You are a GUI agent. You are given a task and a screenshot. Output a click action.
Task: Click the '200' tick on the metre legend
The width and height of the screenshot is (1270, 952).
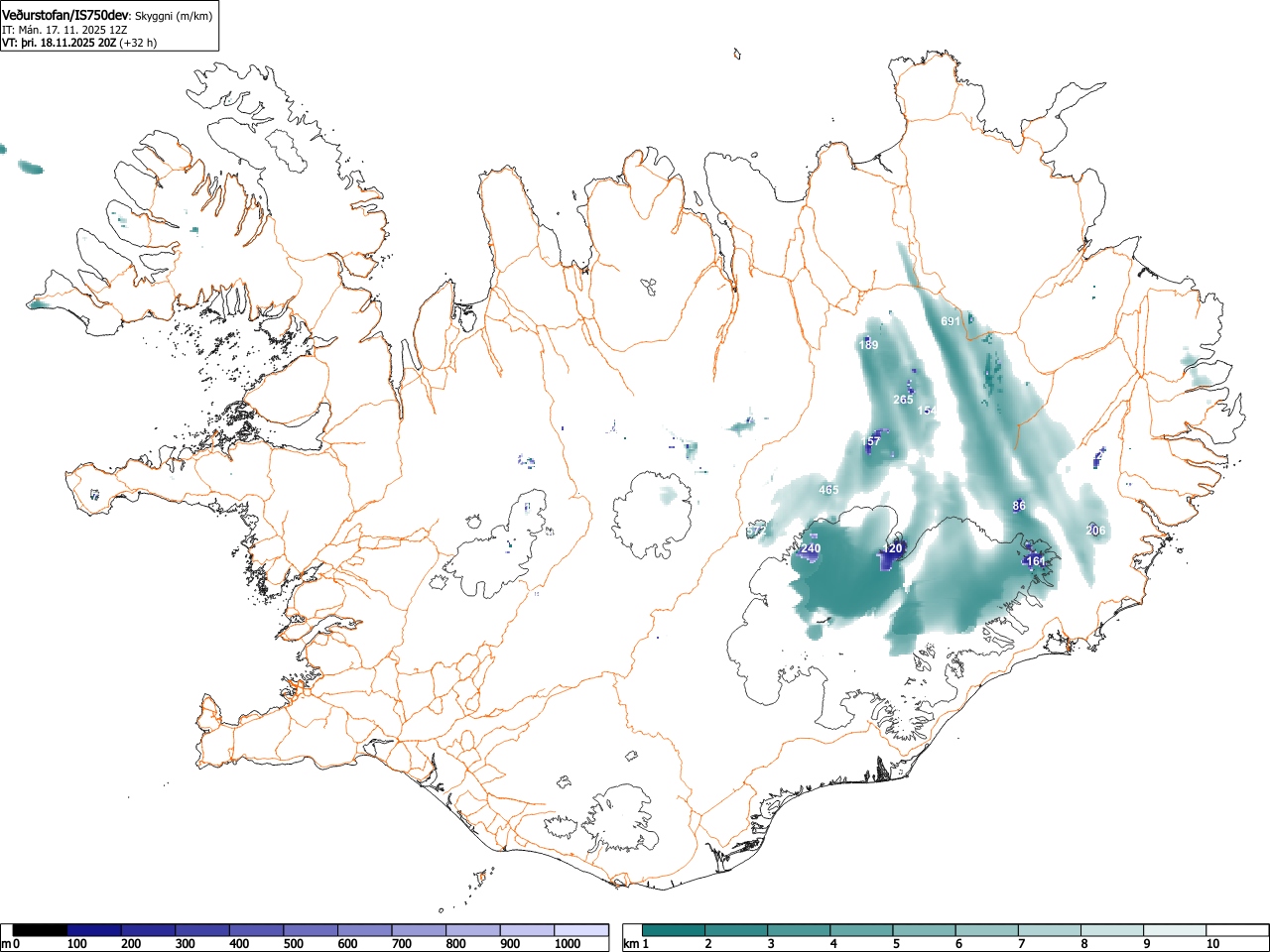[131, 944]
